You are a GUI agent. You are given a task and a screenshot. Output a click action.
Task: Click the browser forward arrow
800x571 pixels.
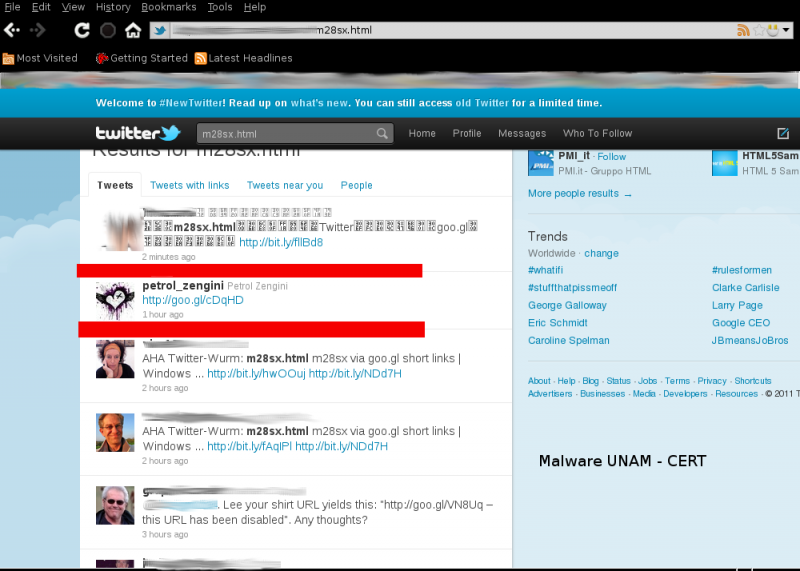point(37,31)
